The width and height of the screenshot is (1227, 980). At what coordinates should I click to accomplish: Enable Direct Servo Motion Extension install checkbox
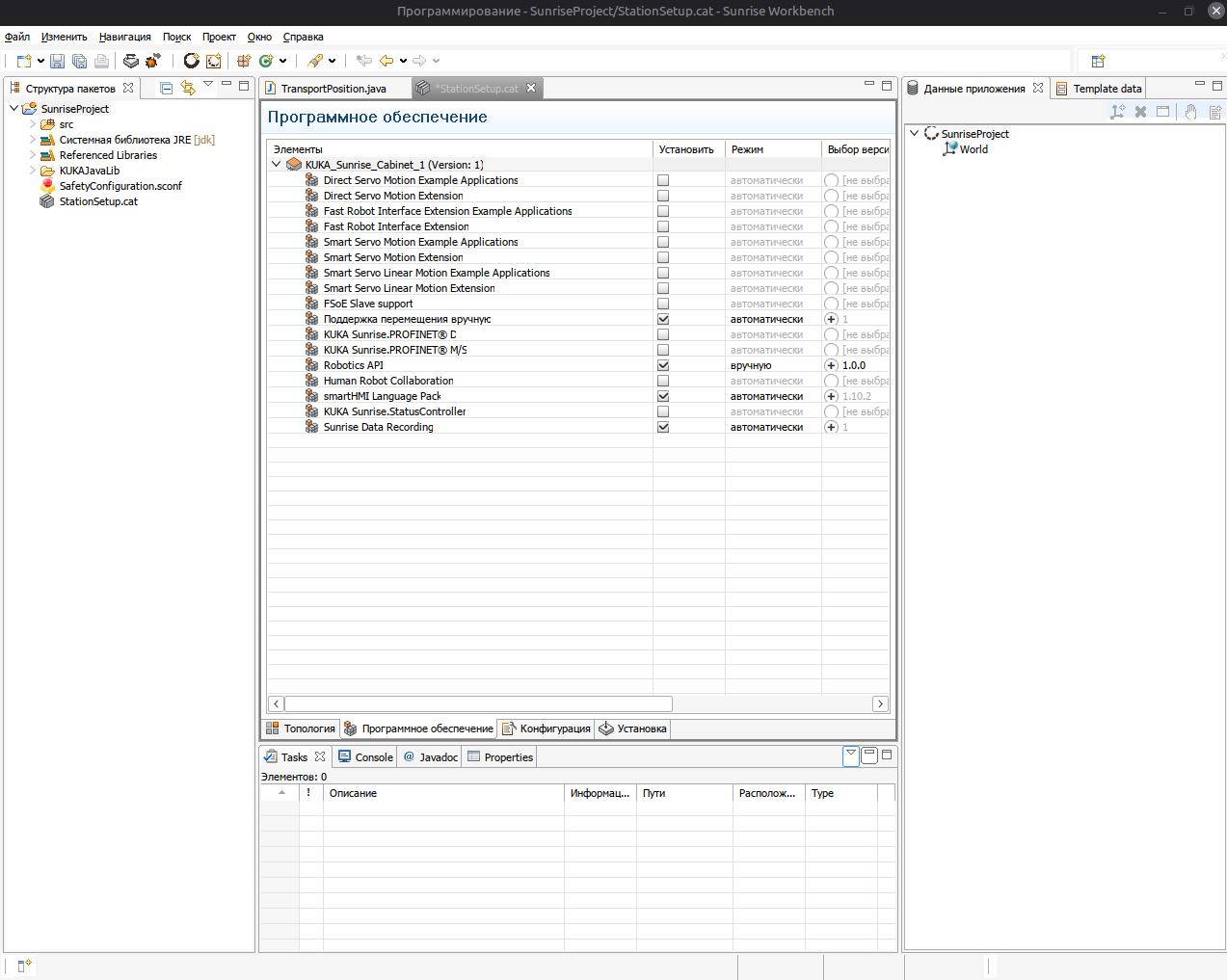pos(663,196)
